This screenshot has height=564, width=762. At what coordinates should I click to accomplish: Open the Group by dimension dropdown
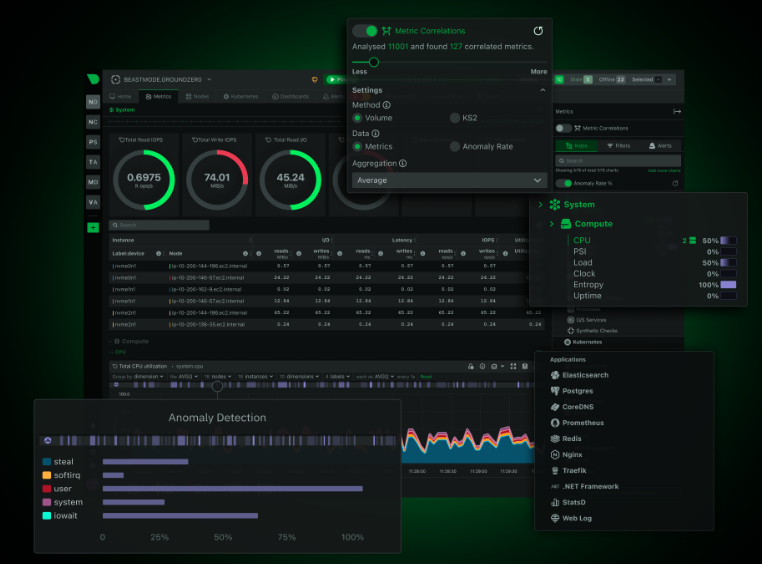[x=138, y=376]
